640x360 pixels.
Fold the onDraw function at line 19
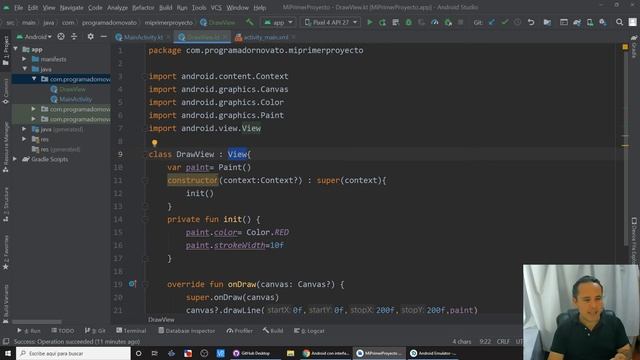[145, 284]
